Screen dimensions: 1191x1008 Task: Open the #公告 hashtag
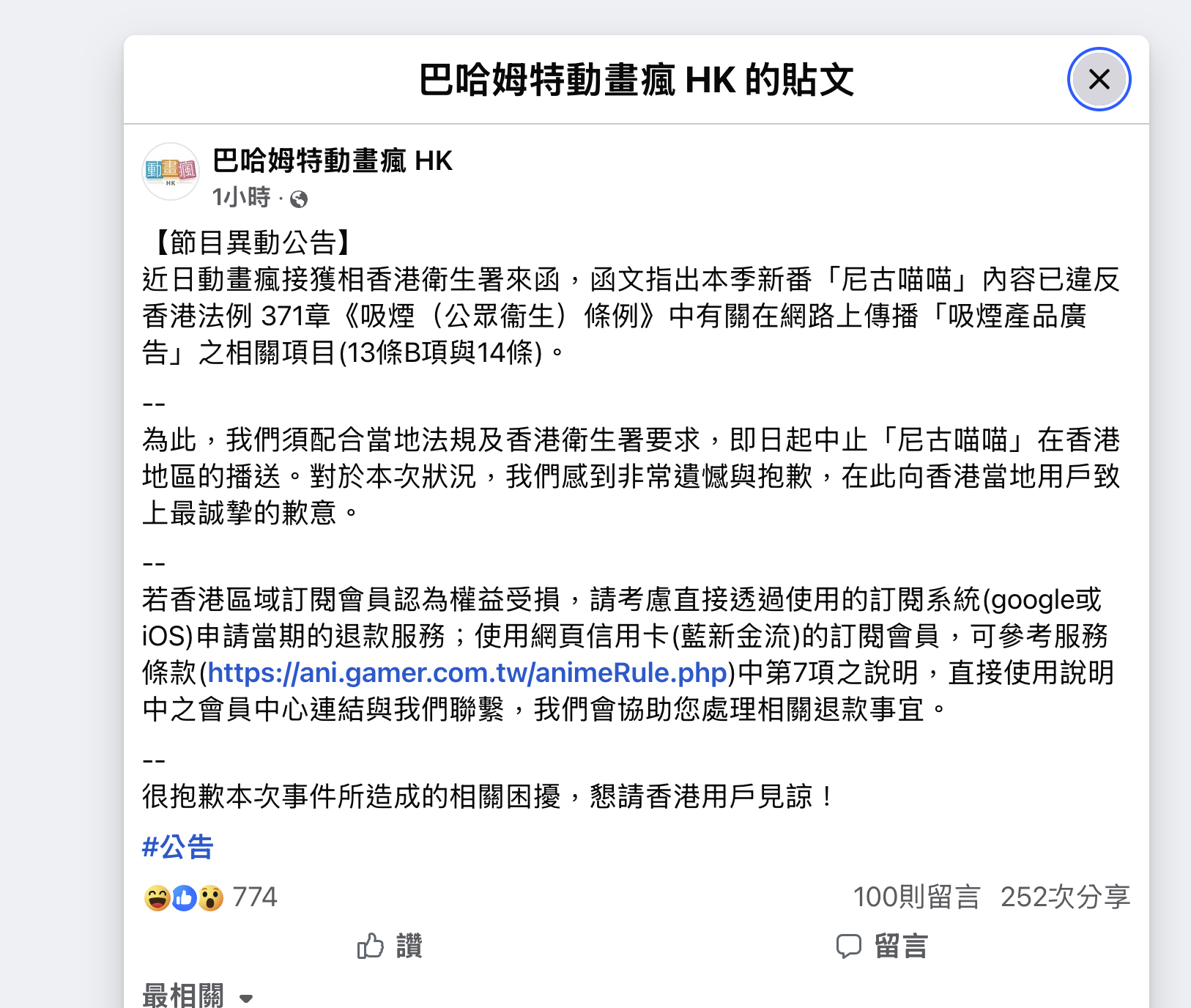click(x=178, y=847)
